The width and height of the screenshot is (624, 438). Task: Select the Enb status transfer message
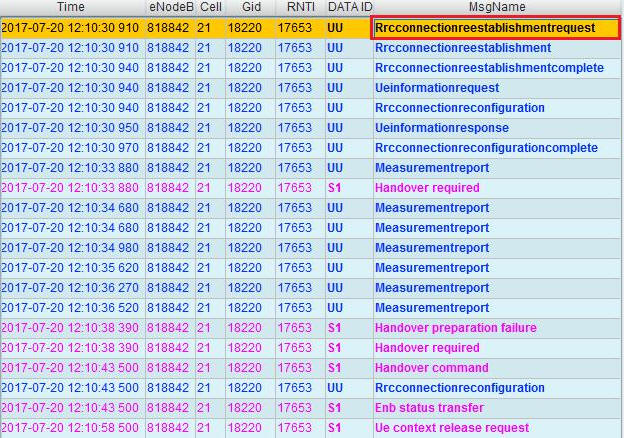(429, 408)
